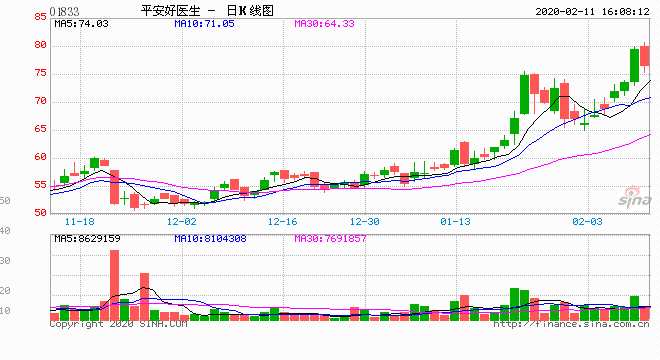The image size is (660, 360).
Task: Click the 12-02 date axis marker
Action: tap(181, 221)
